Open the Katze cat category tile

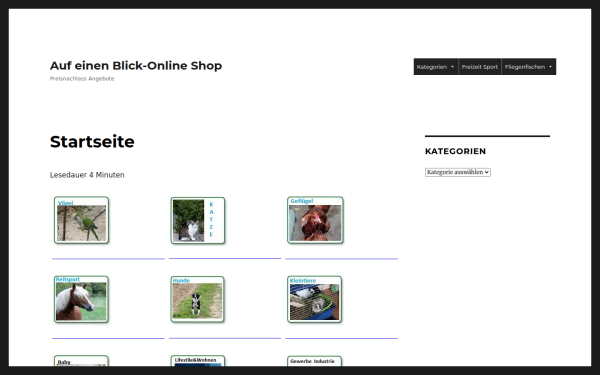(198, 220)
